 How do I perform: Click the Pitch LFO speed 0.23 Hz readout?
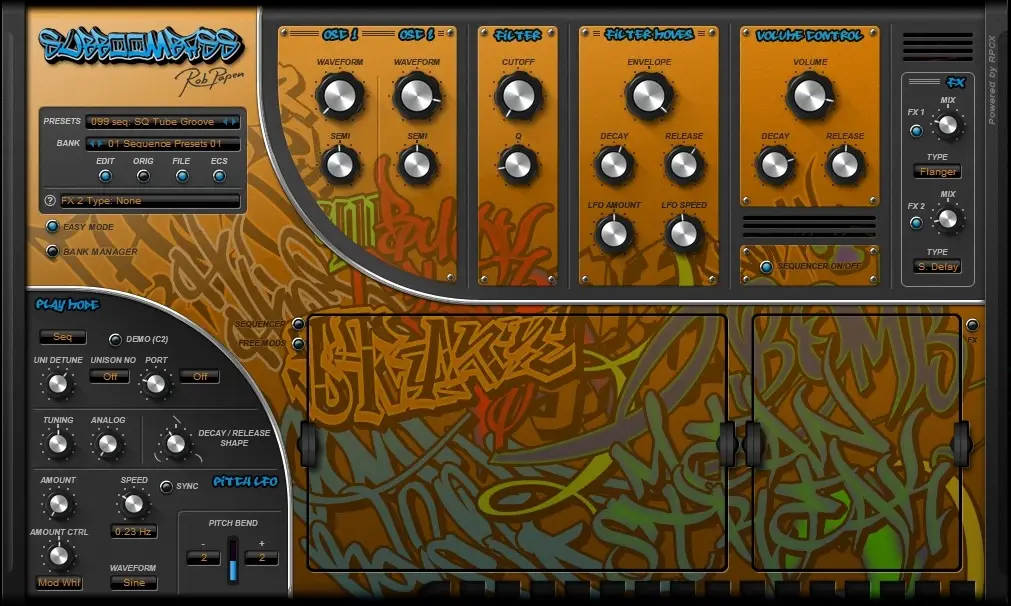pos(133,531)
